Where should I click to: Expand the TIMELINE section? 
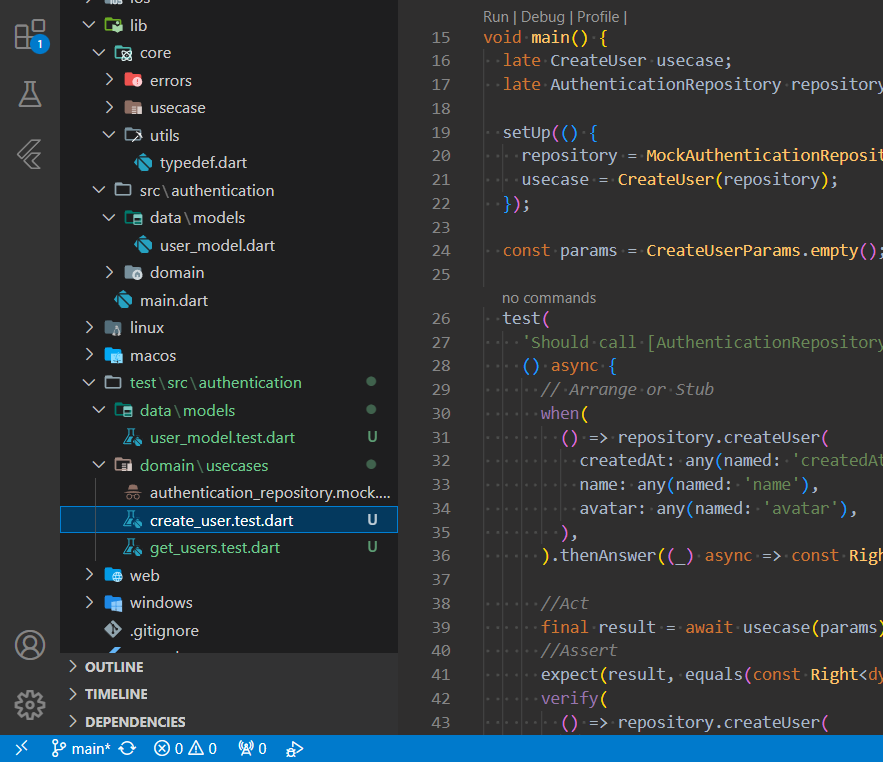coord(116,694)
